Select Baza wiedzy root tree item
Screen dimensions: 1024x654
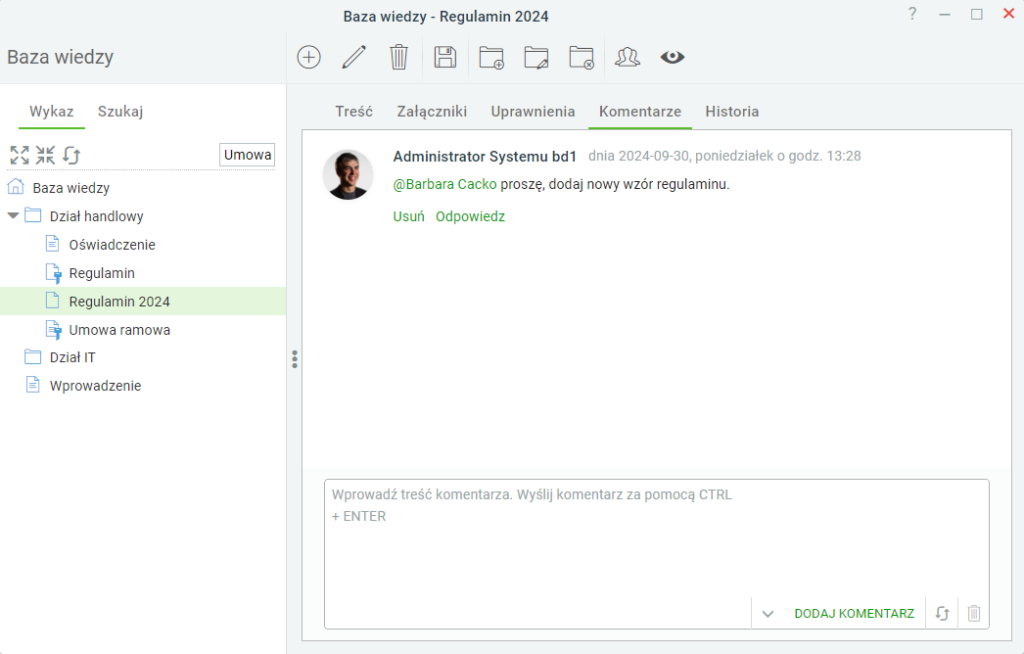71,188
